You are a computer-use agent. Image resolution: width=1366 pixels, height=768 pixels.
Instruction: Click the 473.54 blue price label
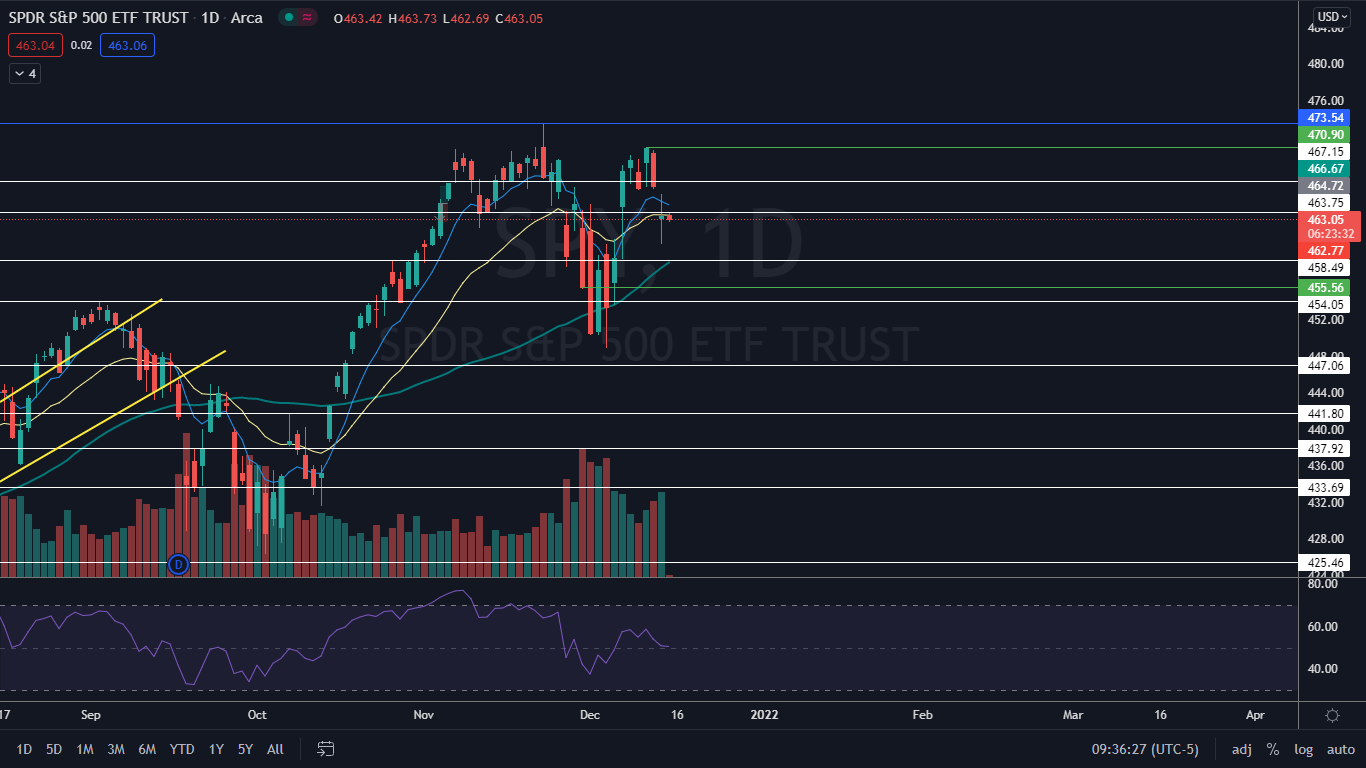pyautogui.click(x=1325, y=118)
